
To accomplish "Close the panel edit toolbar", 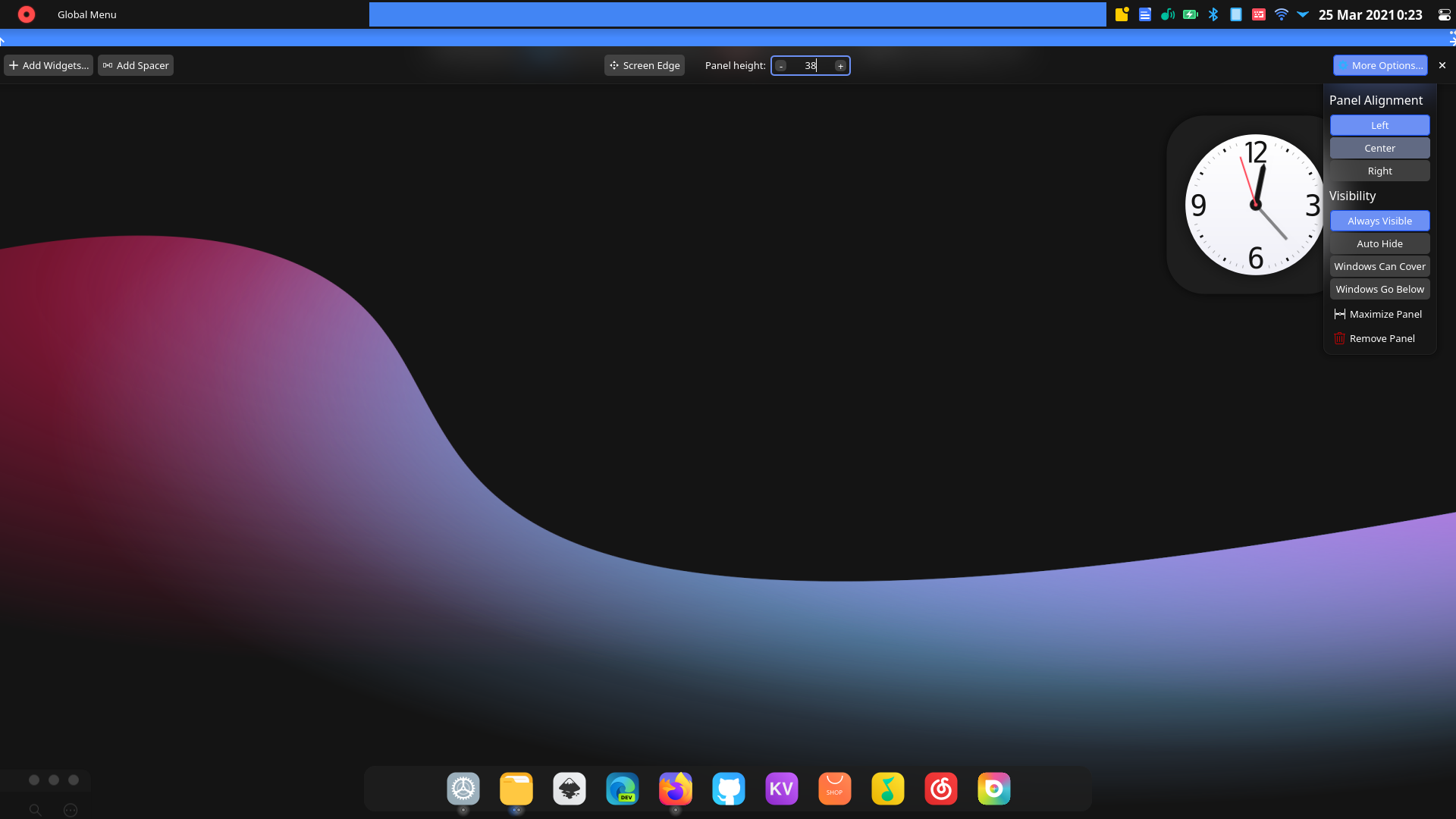I will point(1442,65).
